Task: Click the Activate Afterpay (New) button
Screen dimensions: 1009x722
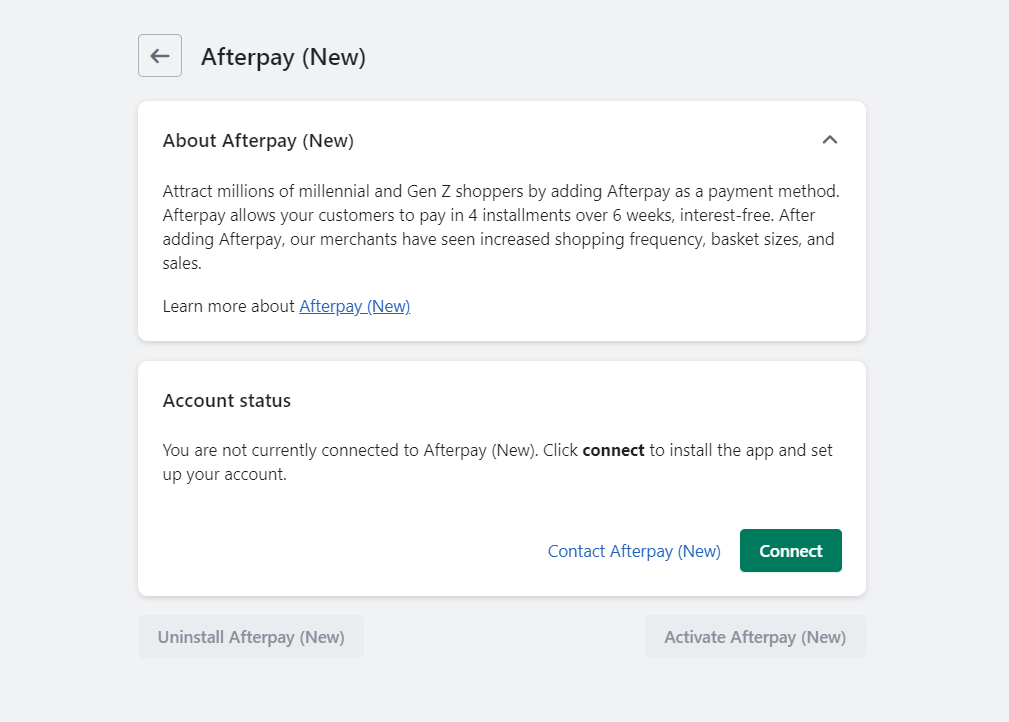Action: coord(755,636)
